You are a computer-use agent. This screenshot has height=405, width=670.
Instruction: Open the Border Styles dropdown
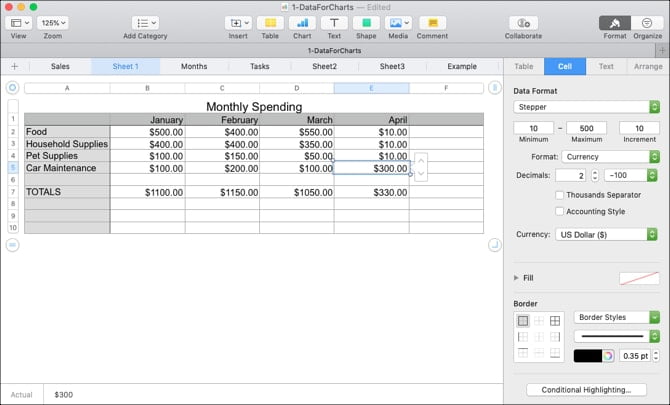coord(617,317)
